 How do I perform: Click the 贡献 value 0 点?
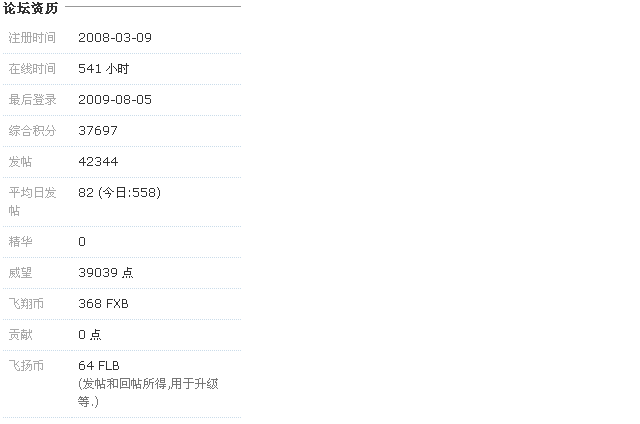[90, 335]
